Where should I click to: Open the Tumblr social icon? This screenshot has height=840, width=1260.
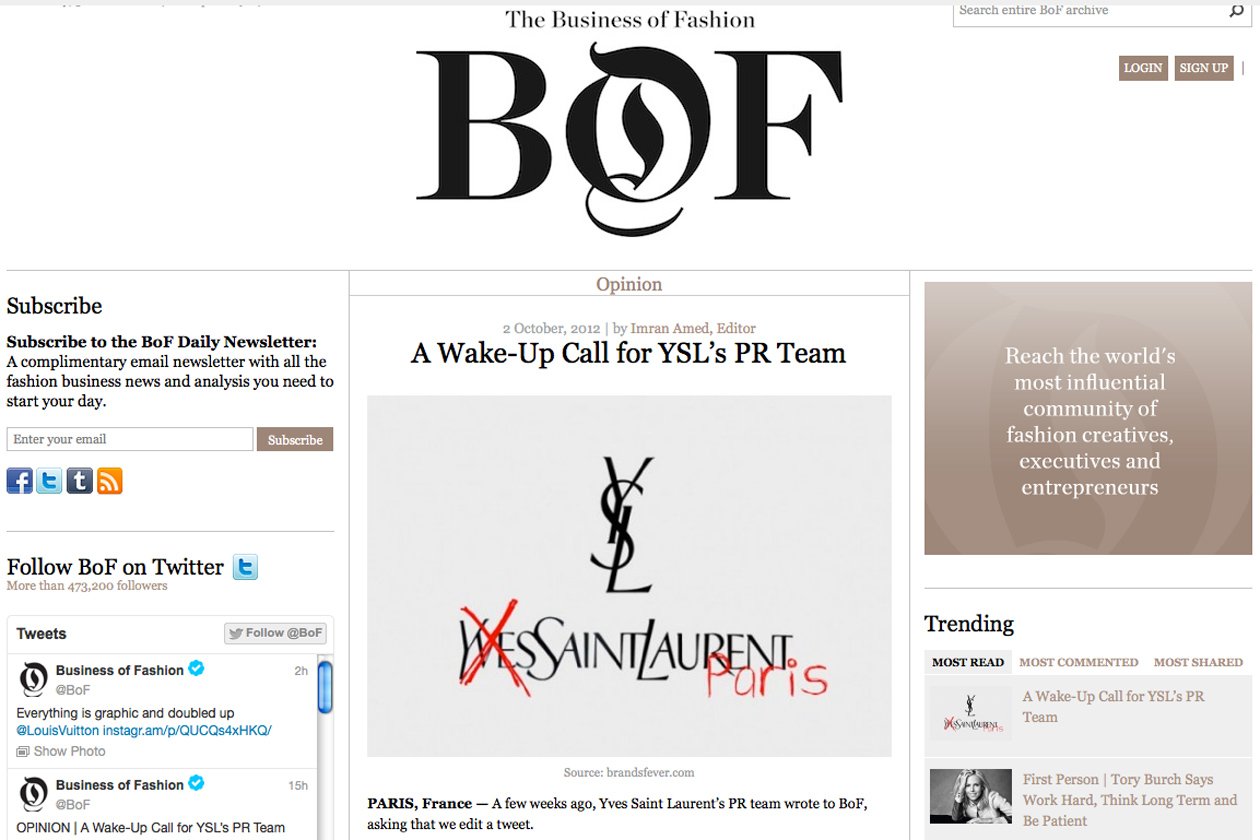[80, 481]
